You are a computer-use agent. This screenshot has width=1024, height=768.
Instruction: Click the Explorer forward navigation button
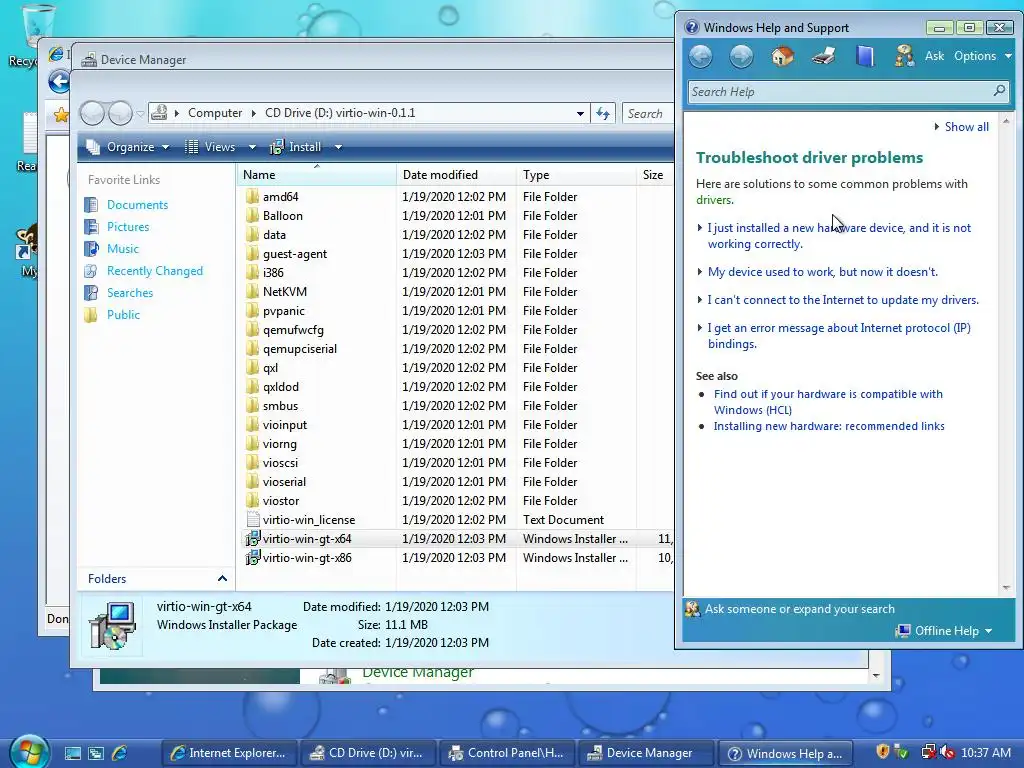pyautogui.click(x=120, y=114)
